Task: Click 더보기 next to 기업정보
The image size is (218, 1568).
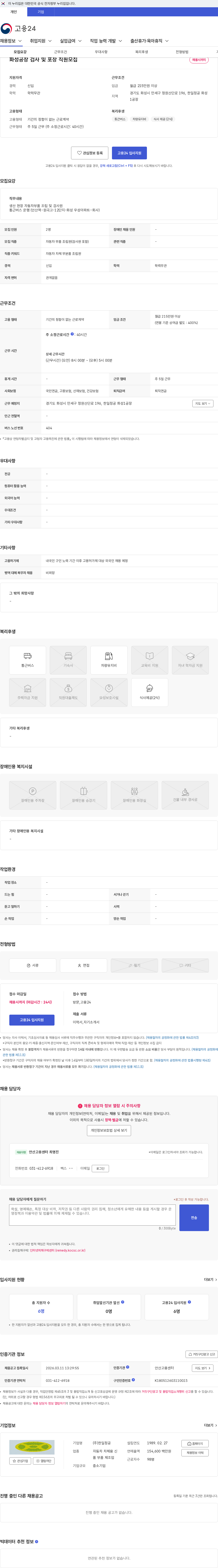Action: (210, 1425)
